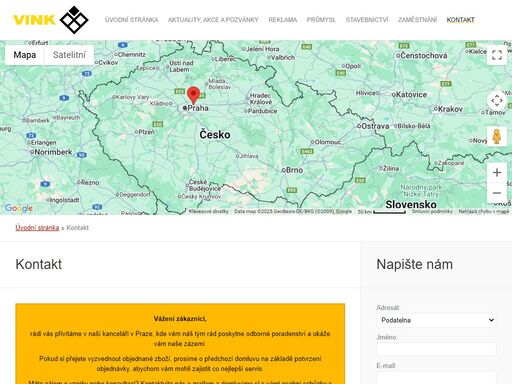
Task: Click the red location pin near Praha
Action: (x=193, y=95)
